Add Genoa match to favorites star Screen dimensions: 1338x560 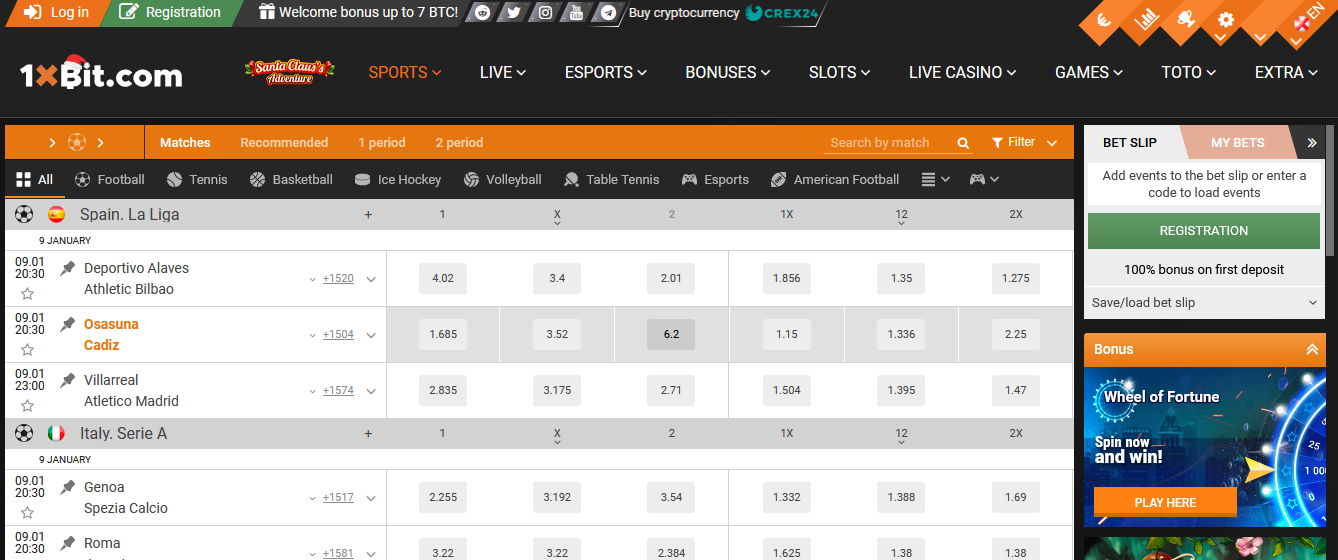(27, 513)
